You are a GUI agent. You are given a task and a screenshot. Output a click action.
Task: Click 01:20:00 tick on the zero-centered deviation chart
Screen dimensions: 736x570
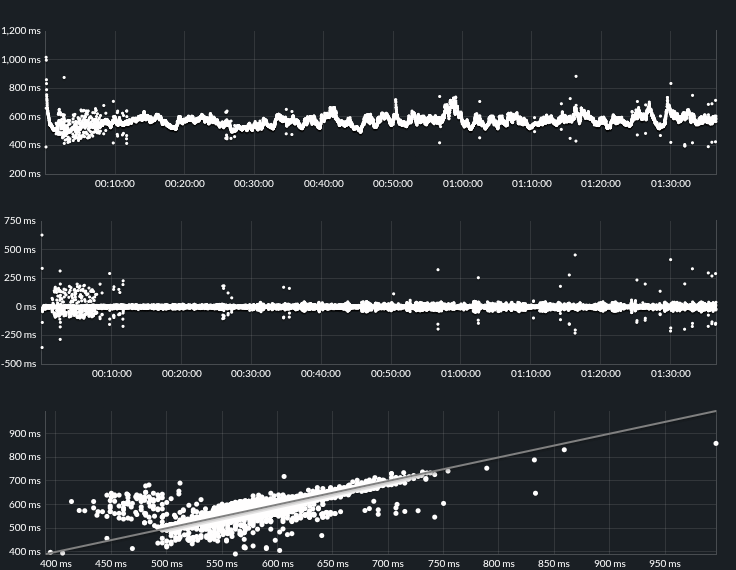pyautogui.click(x=600, y=374)
